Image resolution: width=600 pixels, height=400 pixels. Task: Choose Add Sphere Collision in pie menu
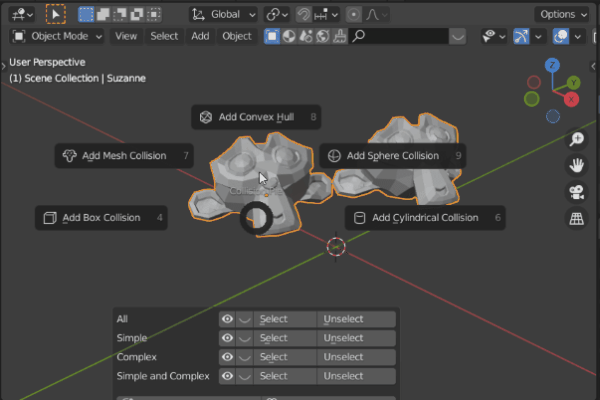[x=393, y=156]
